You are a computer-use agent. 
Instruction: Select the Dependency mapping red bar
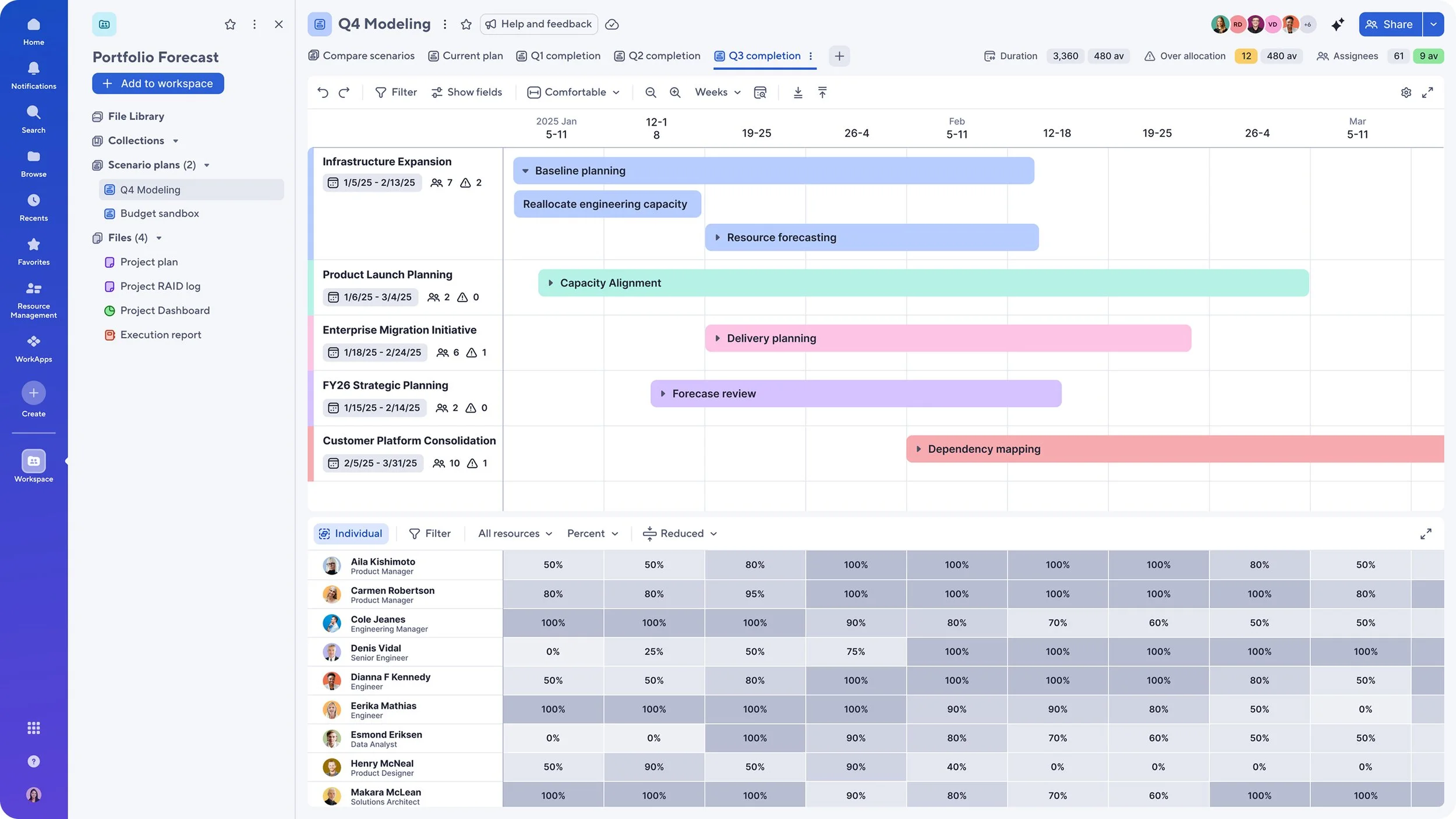[1175, 449]
